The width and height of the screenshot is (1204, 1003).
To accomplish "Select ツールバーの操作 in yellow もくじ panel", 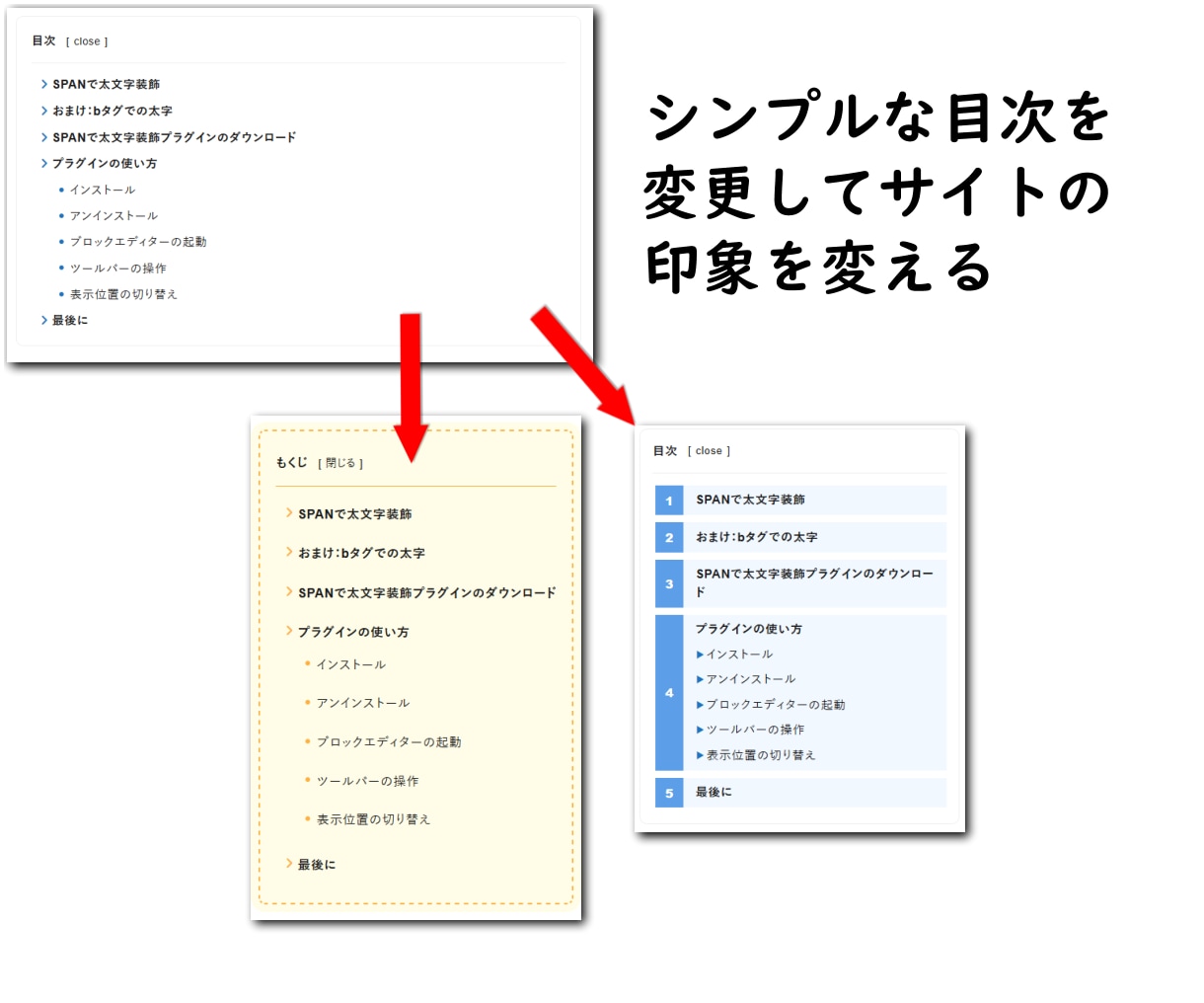I will [368, 781].
